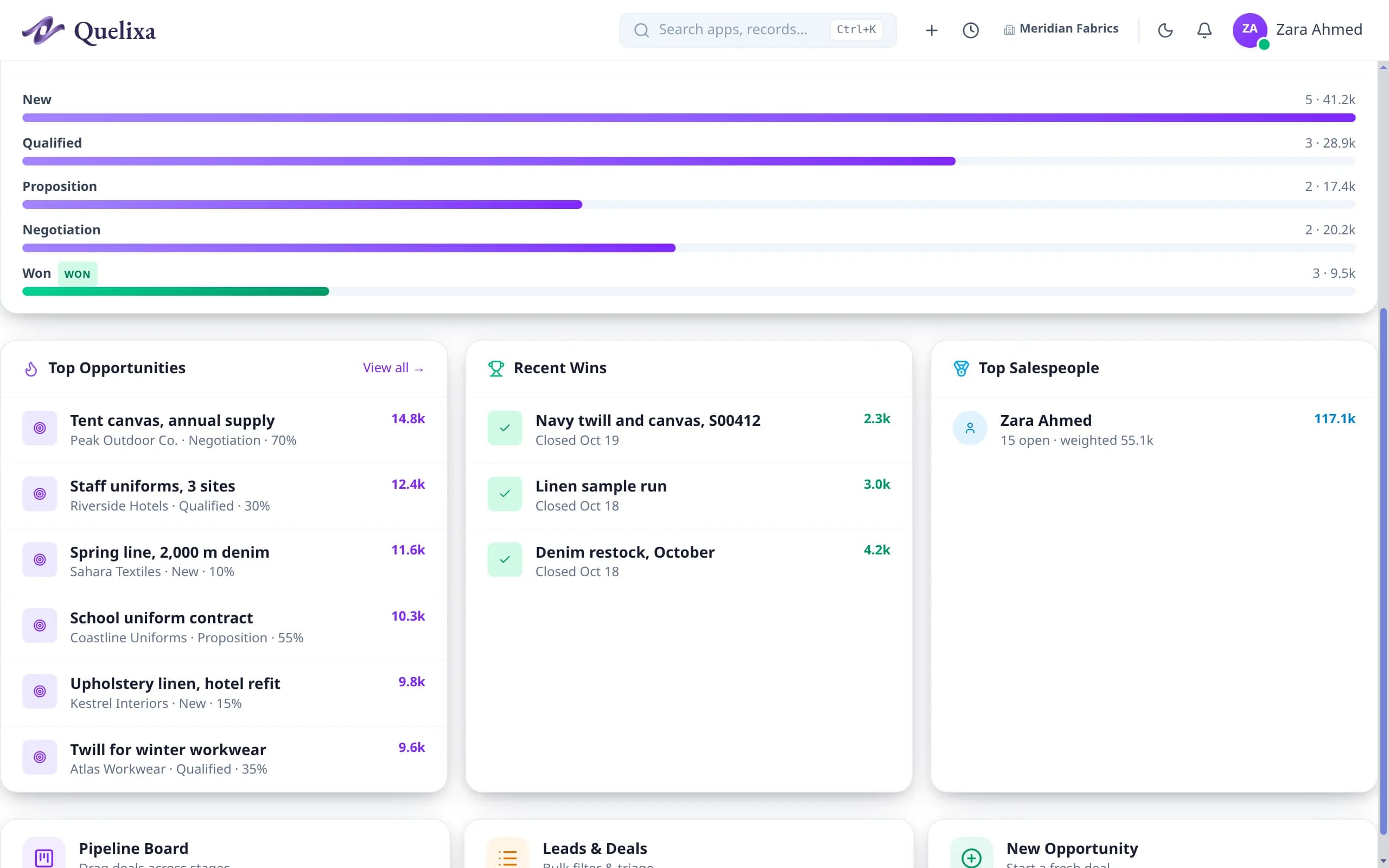Click the medal icon beside Top Salespeople
1389x868 pixels.
(x=961, y=368)
